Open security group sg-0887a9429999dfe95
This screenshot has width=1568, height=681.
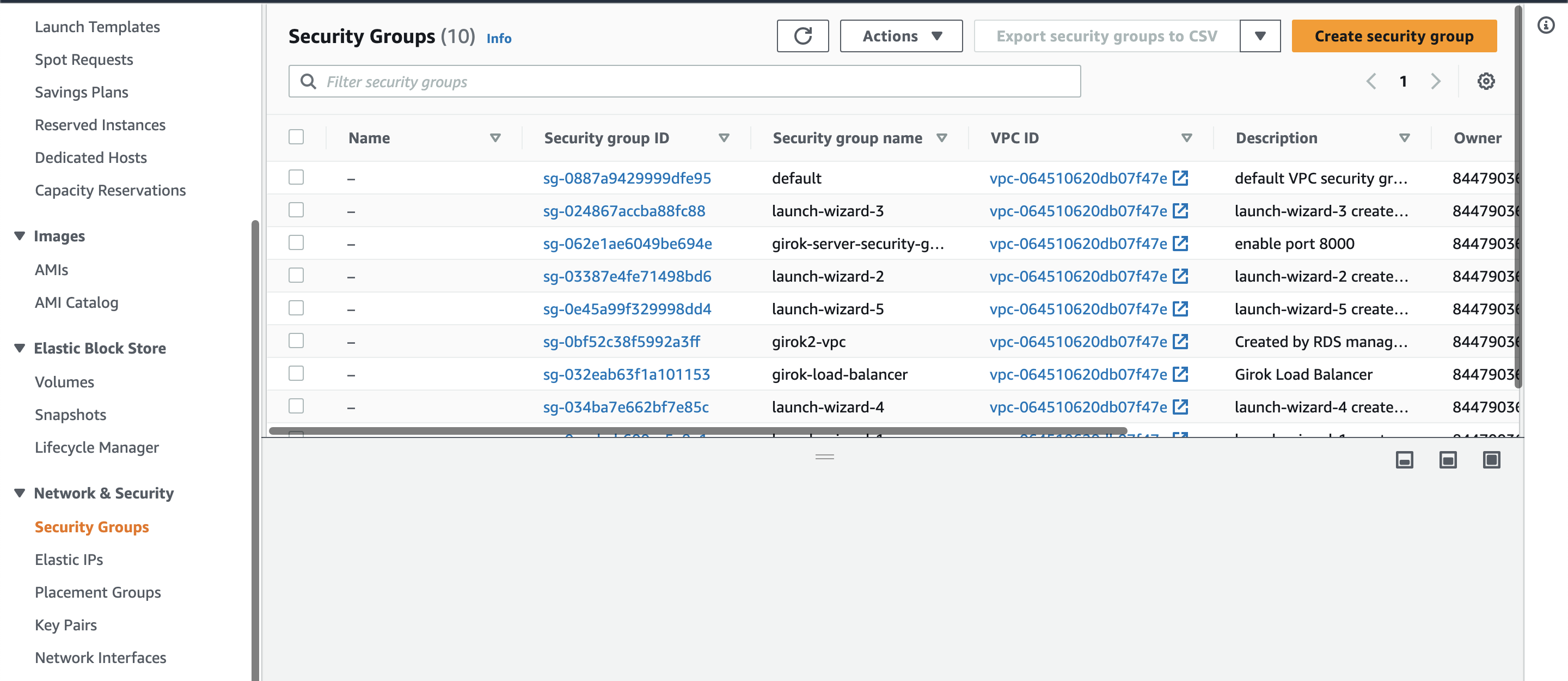tap(627, 178)
